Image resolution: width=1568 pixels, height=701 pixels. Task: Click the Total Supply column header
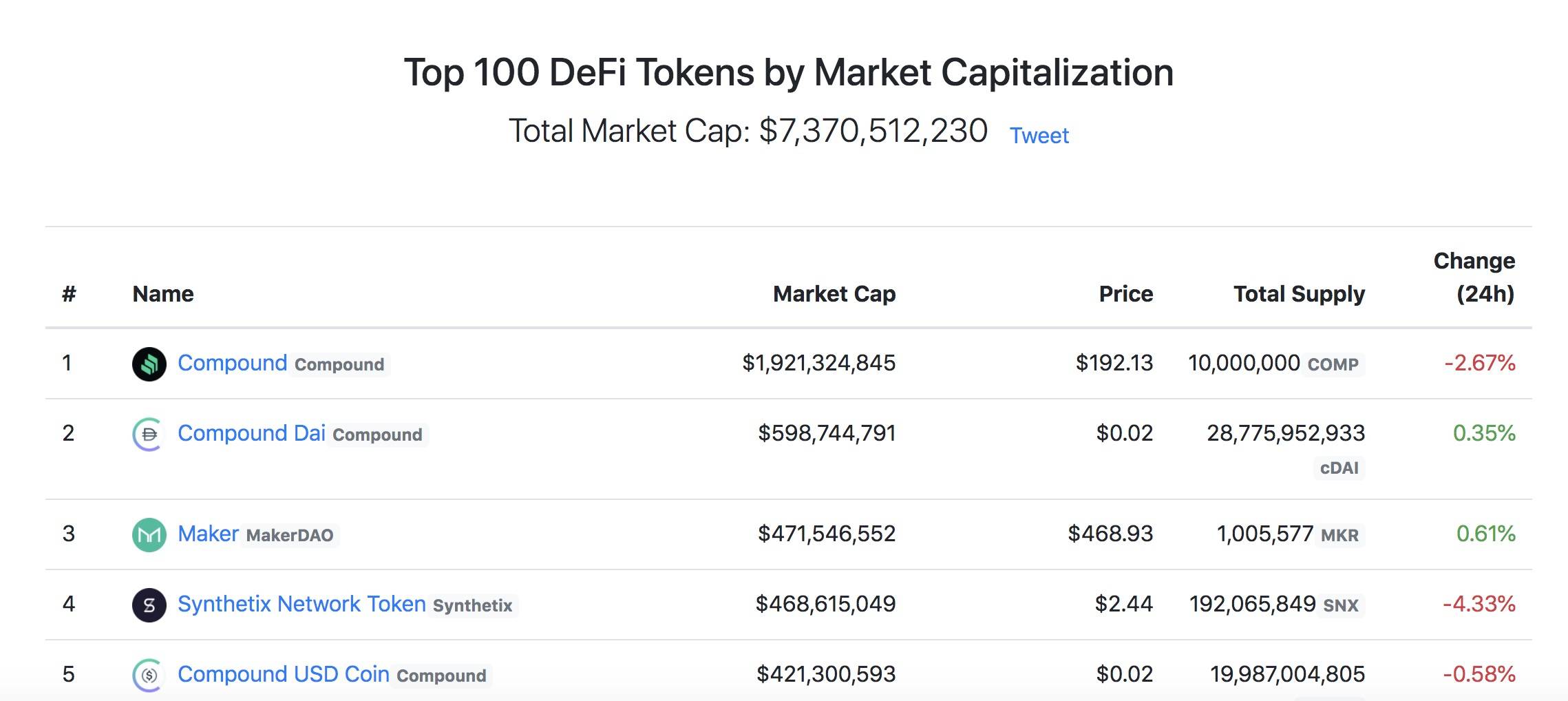point(1299,294)
